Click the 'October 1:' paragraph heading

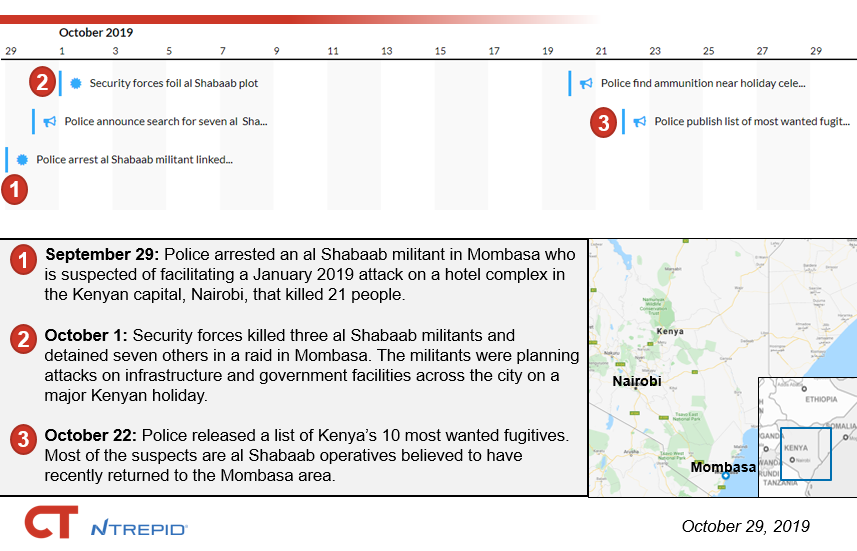(86, 335)
